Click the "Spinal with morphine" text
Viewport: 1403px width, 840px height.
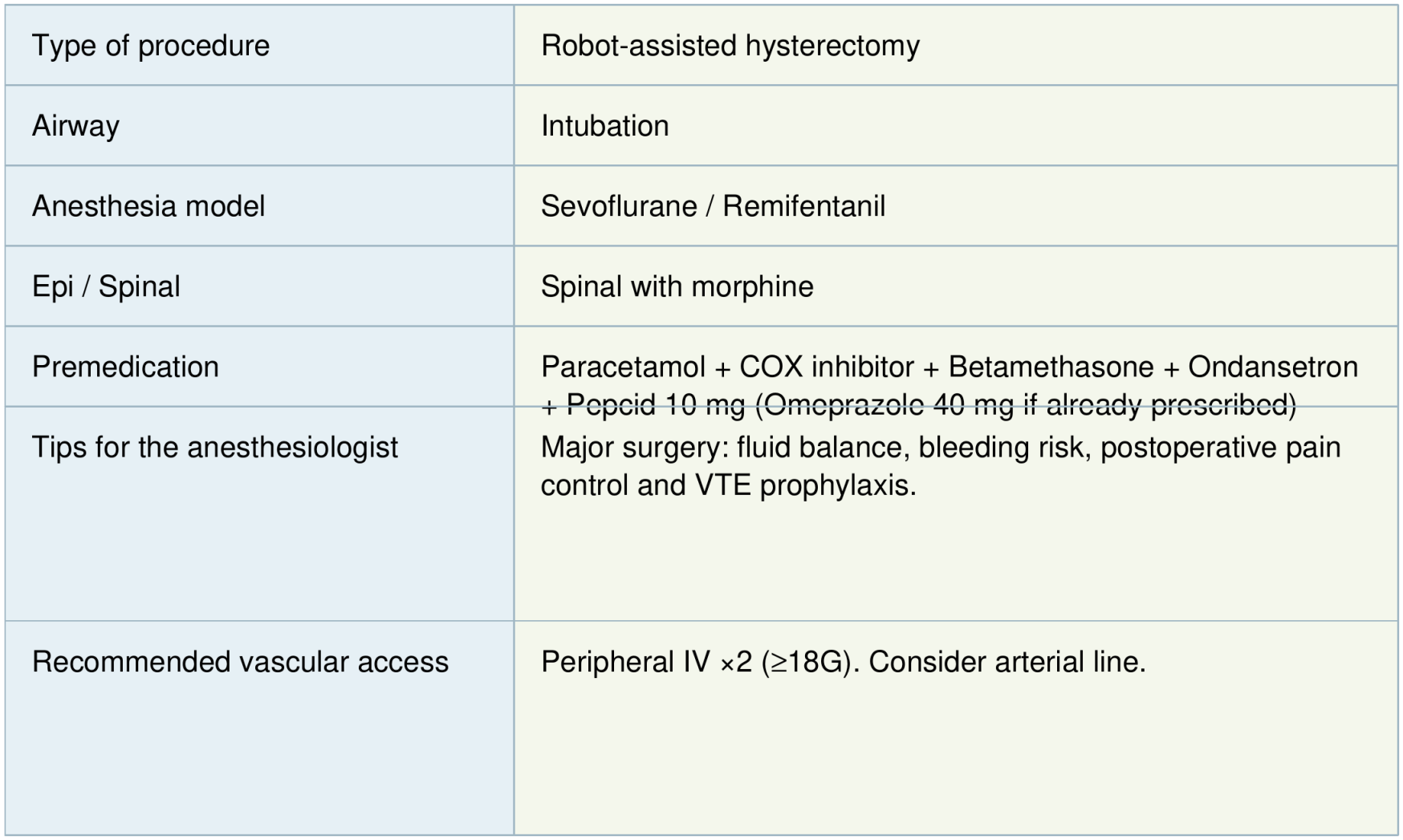677,286
